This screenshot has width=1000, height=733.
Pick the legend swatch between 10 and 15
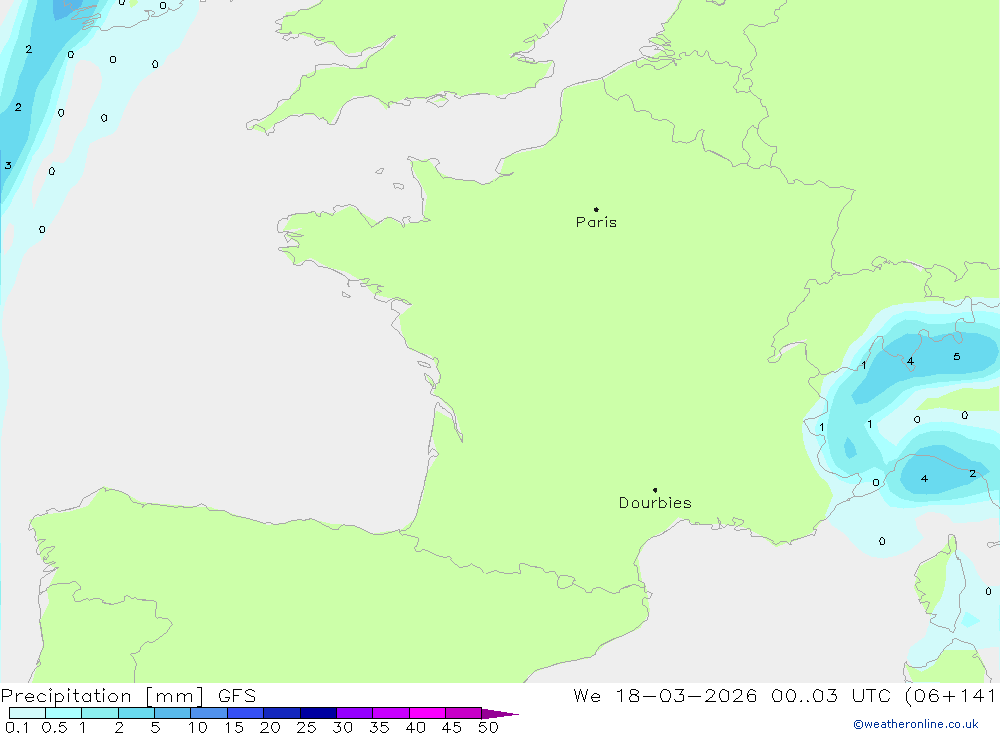[209, 713]
